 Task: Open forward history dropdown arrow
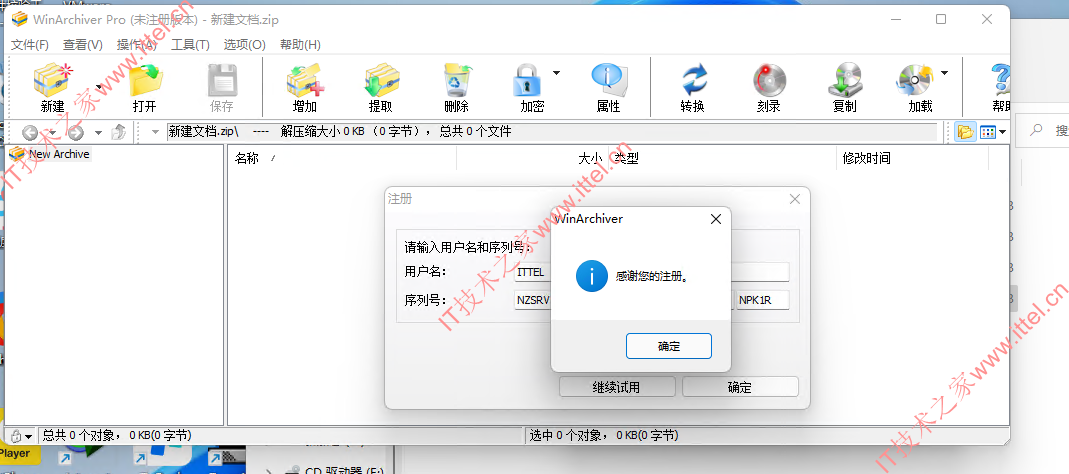pos(98,132)
